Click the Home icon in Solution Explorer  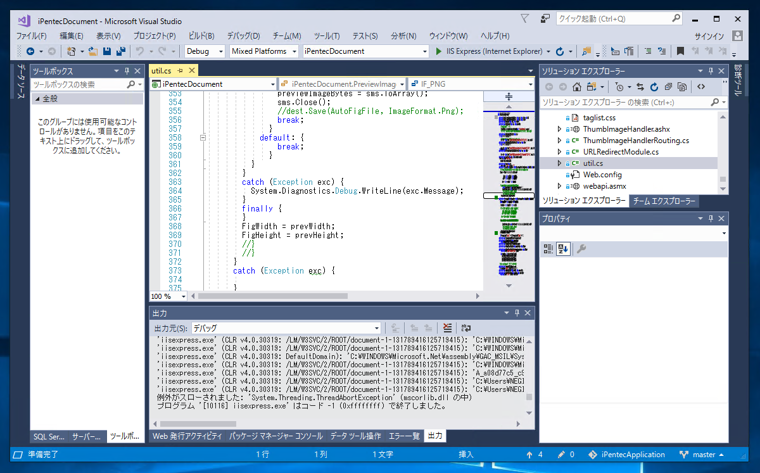tap(576, 87)
